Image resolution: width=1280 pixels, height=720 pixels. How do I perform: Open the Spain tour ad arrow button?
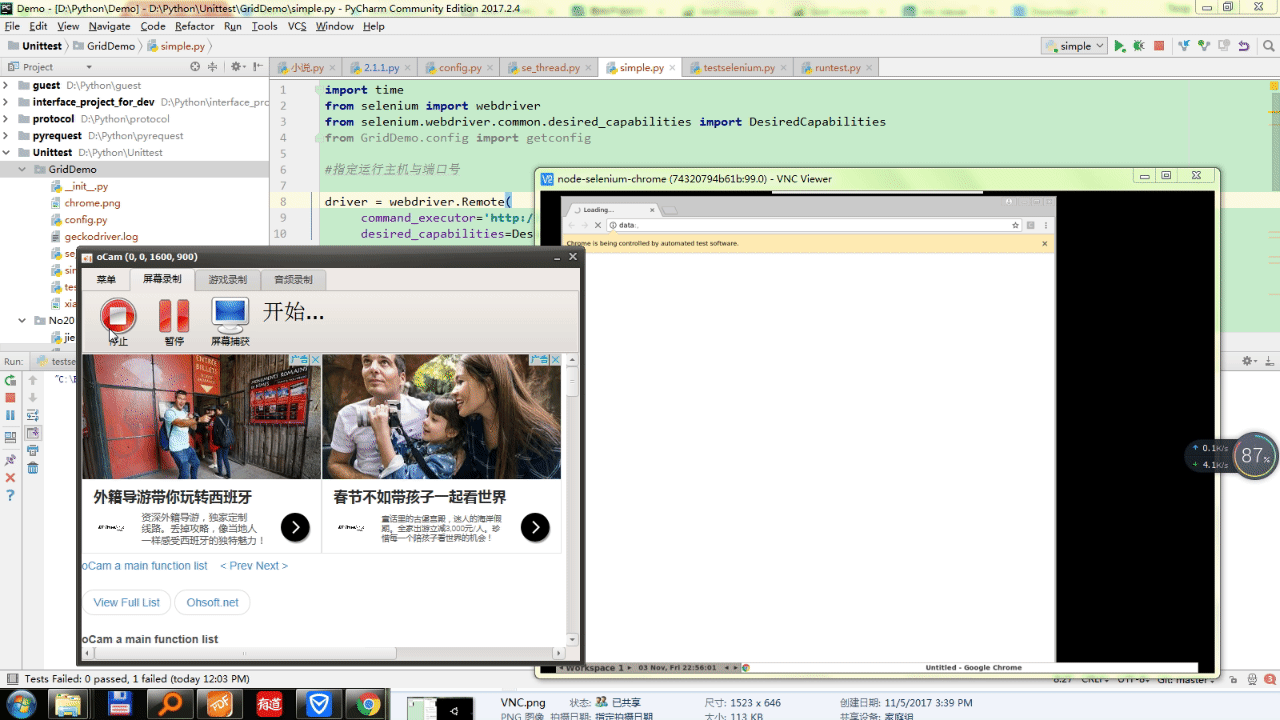click(x=295, y=527)
